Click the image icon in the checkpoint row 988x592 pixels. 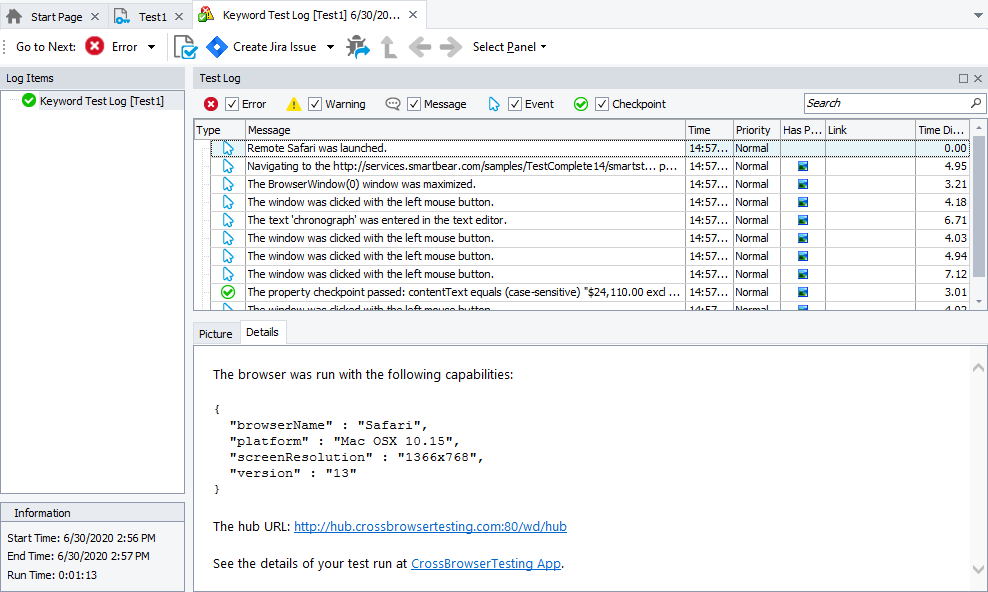[x=802, y=292]
